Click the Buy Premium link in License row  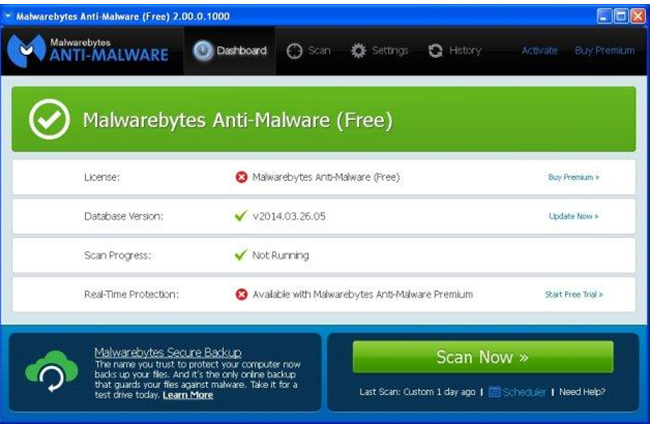pyautogui.click(x=573, y=177)
